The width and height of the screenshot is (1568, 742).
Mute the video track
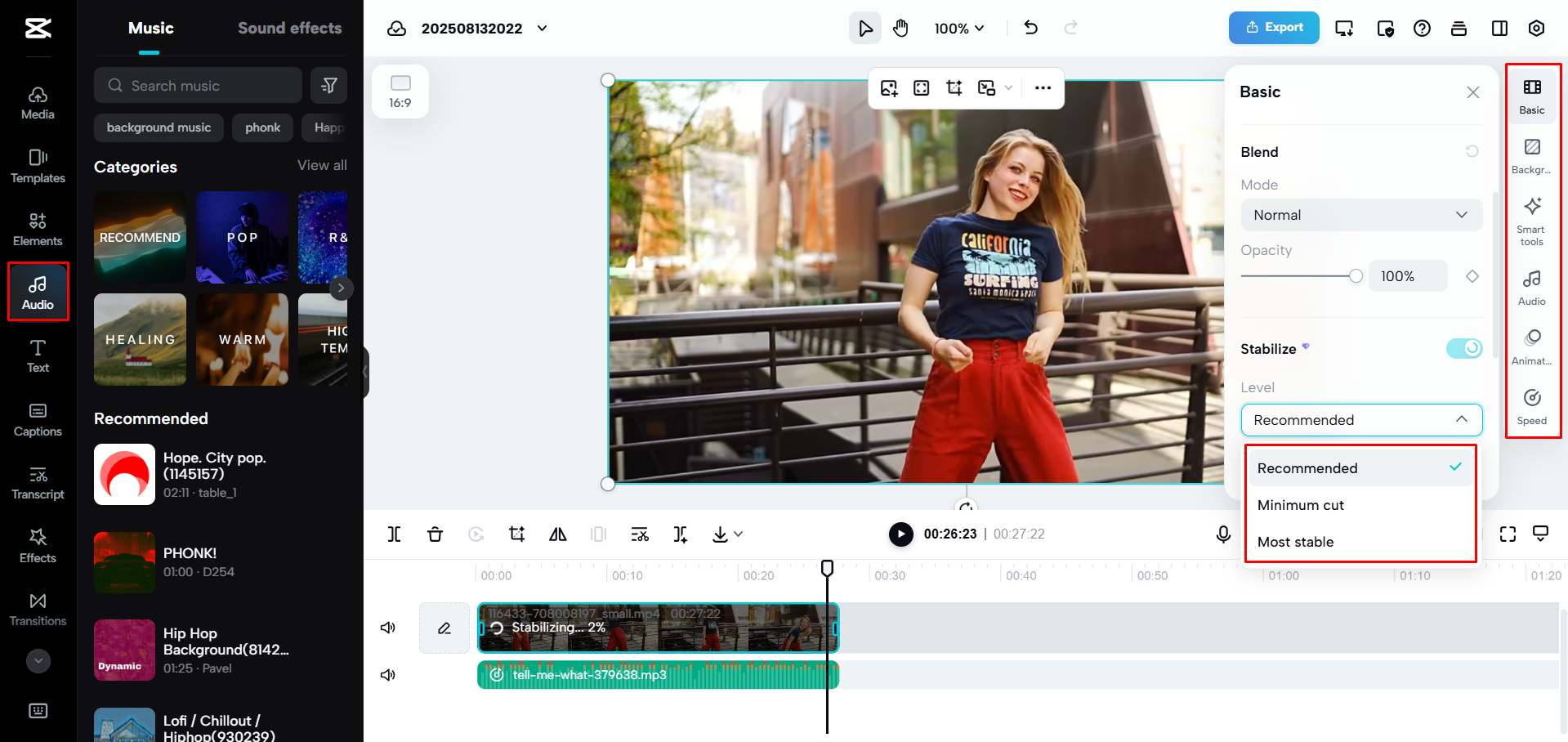coord(387,628)
